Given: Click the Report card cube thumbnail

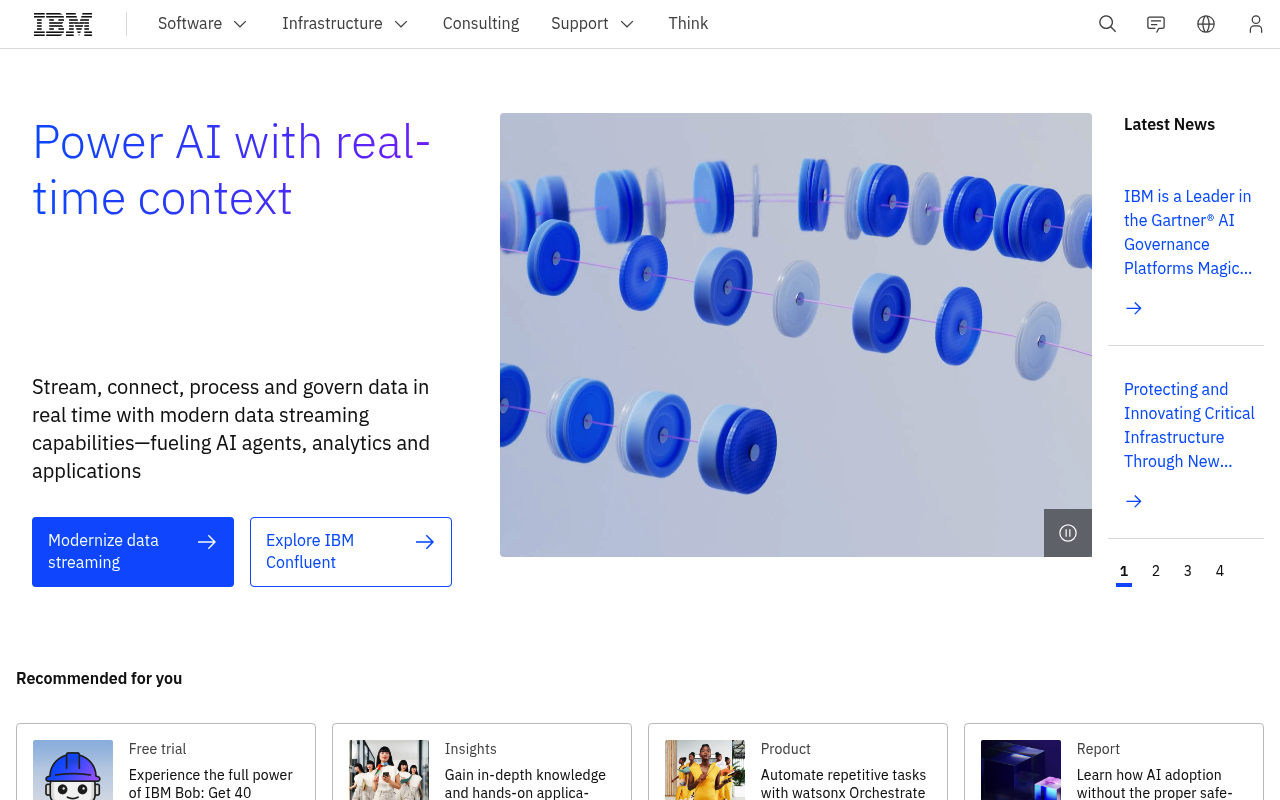Looking at the screenshot, I should point(1021,770).
